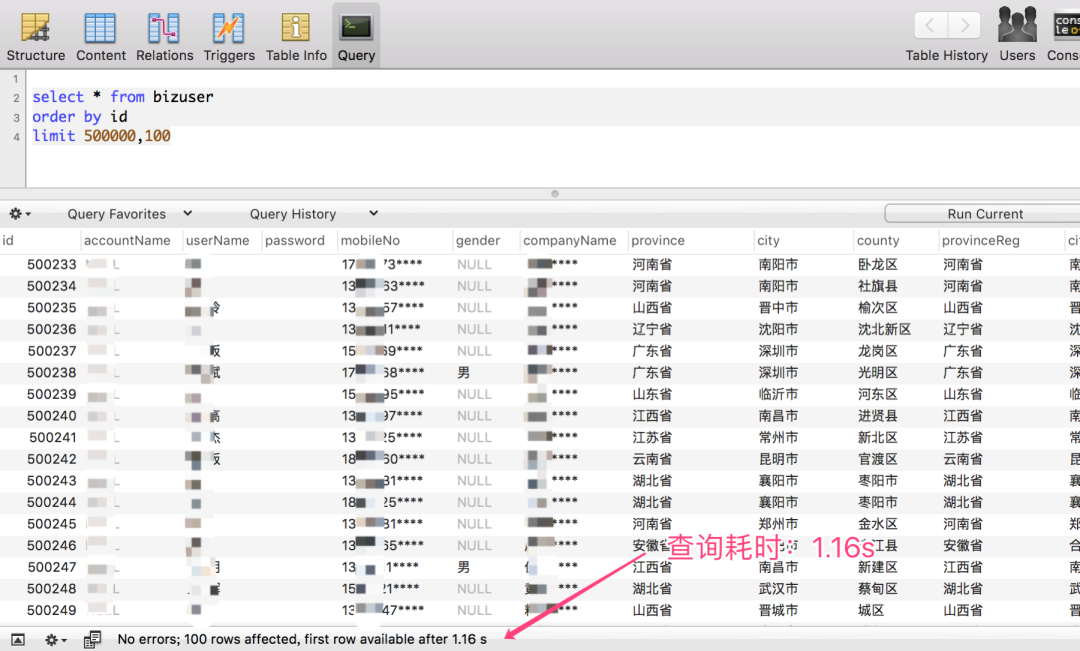1080x651 pixels.
Task: Open the Relations view
Action: tap(164, 28)
